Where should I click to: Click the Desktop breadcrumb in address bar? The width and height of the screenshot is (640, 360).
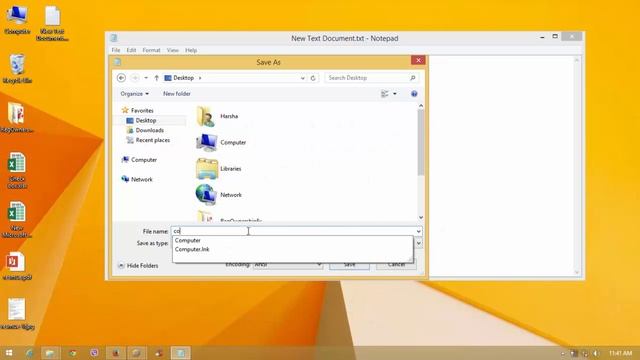pyautogui.click(x=183, y=78)
